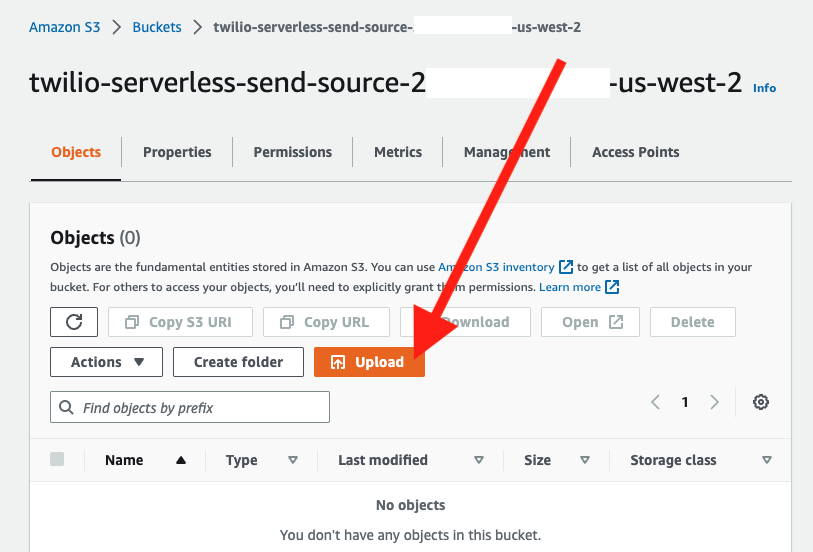
Task: Open the Access Points tab
Action: [636, 152]
